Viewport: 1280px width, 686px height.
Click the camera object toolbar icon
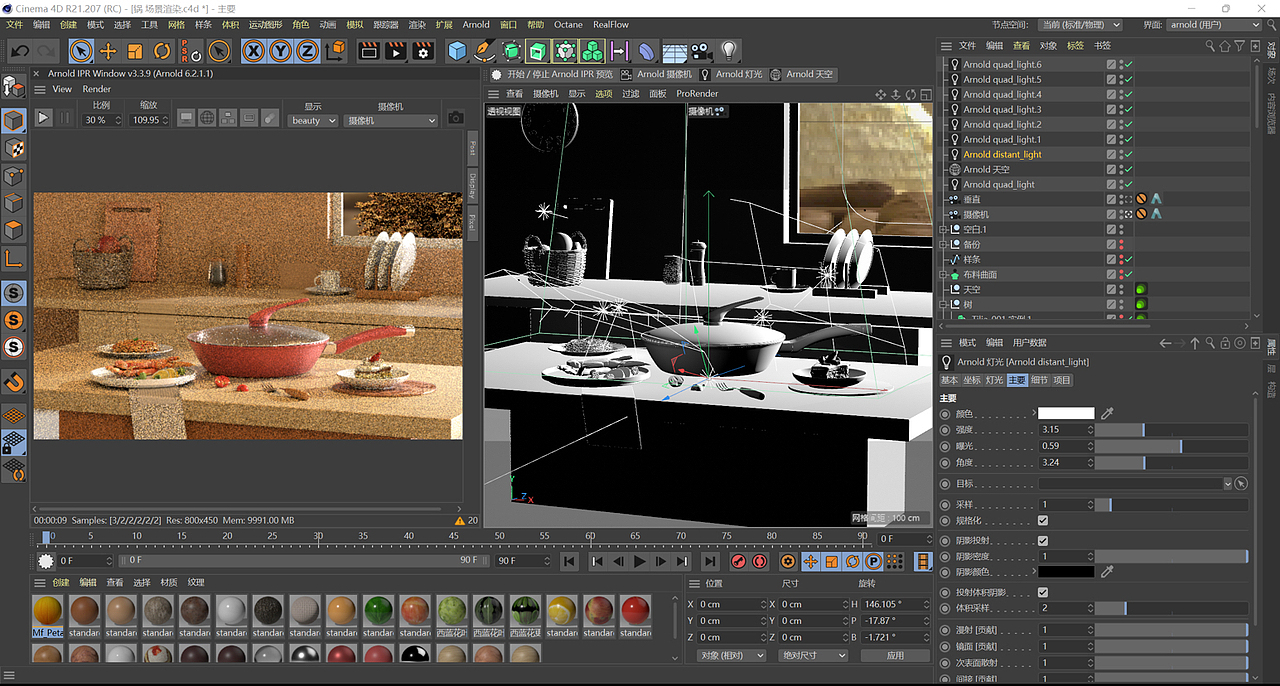[702, 51]
